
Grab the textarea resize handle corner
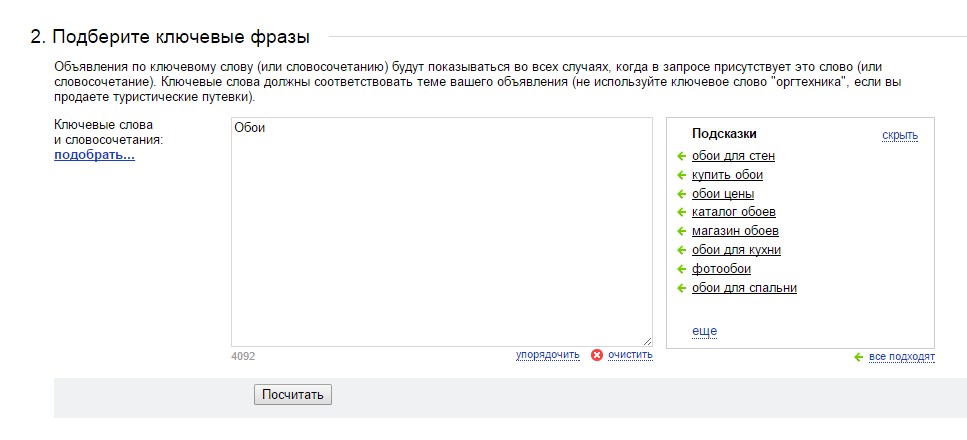647,341
